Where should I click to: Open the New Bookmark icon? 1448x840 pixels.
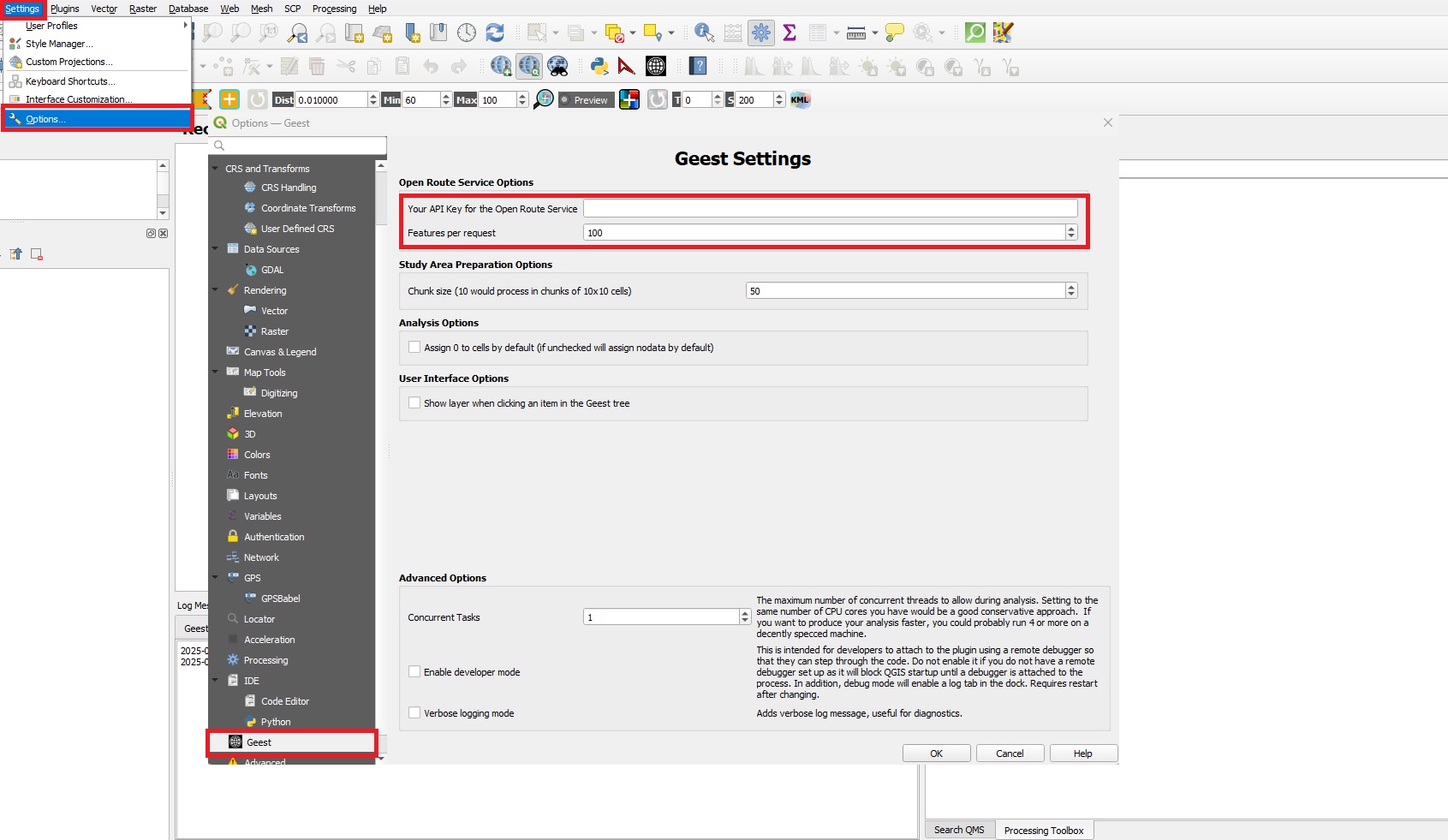coord(412,33)
